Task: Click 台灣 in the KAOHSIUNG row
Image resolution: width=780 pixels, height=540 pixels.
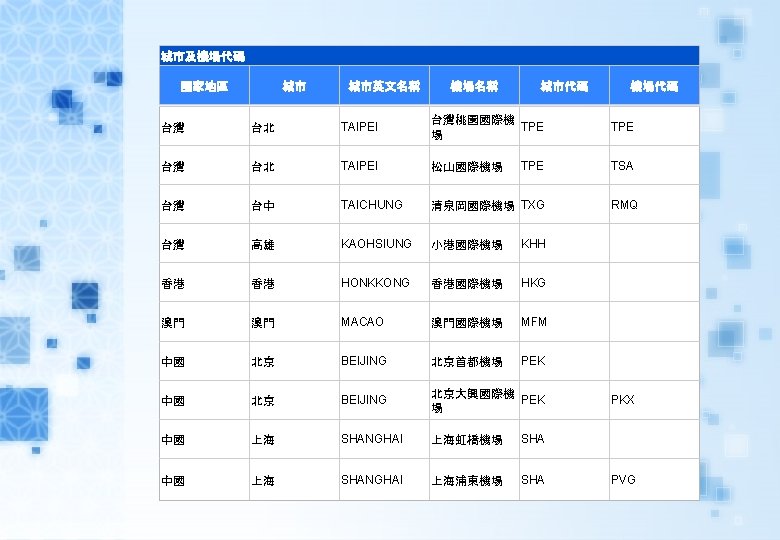Action: point(173,245)
